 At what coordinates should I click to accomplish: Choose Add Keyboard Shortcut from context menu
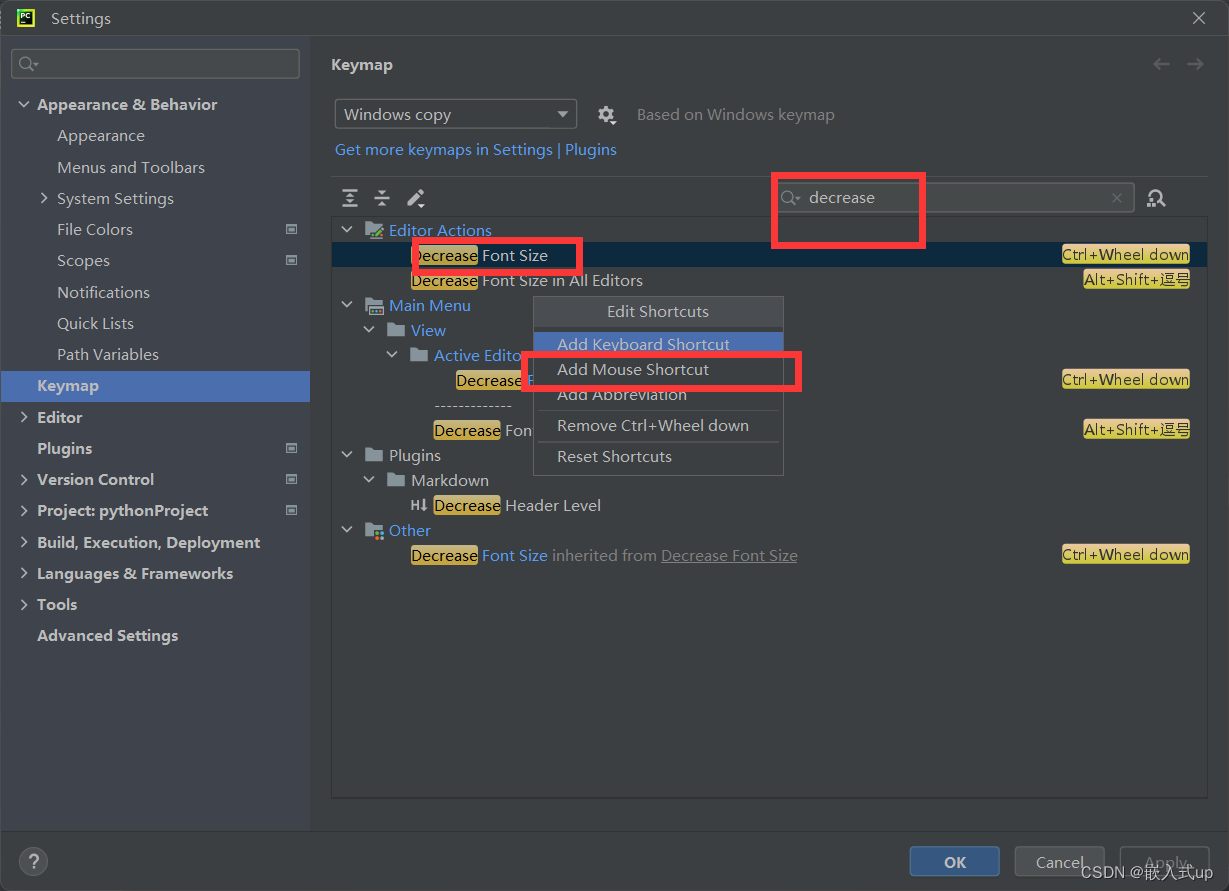tap(658, 344)
